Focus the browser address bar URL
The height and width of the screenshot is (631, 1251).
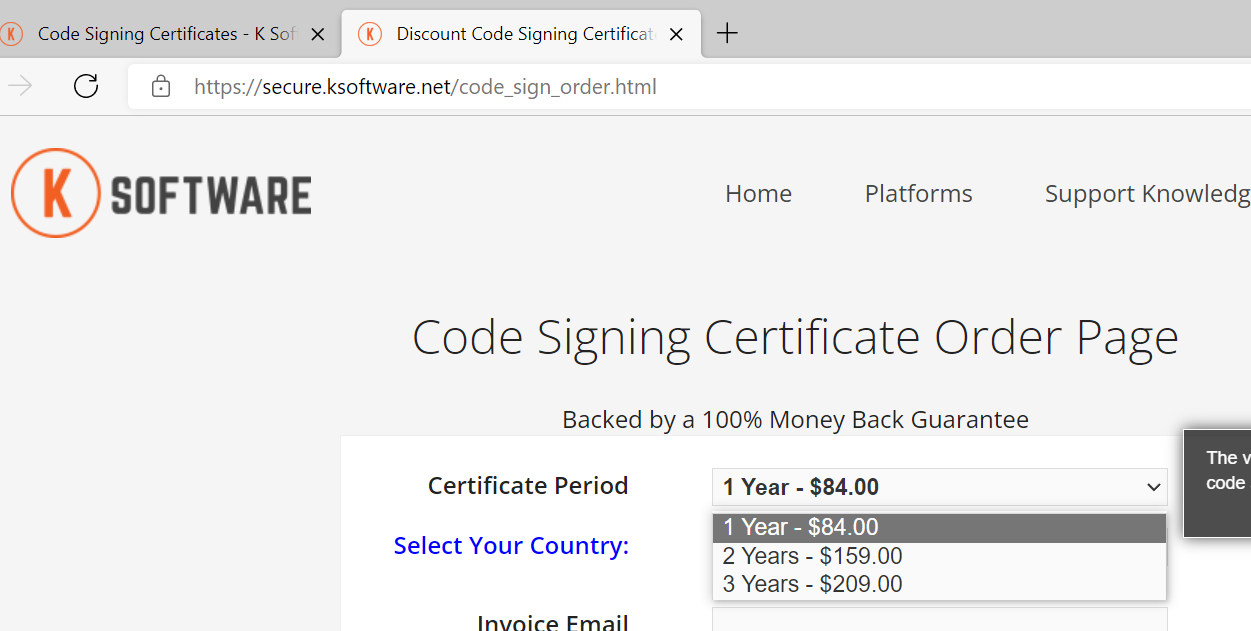[x=425, y=87]
